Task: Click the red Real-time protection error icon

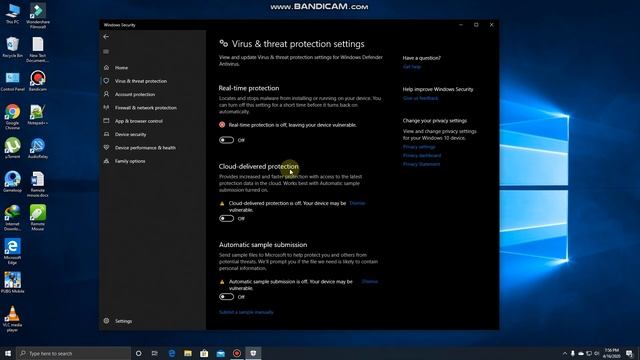Action: [222, 125]
